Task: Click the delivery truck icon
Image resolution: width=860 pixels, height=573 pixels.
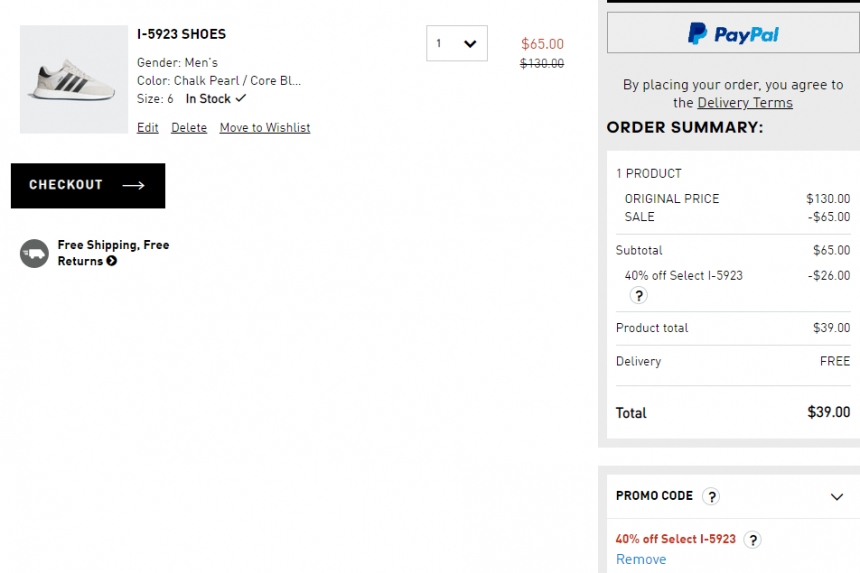Action: pos(35,253)
